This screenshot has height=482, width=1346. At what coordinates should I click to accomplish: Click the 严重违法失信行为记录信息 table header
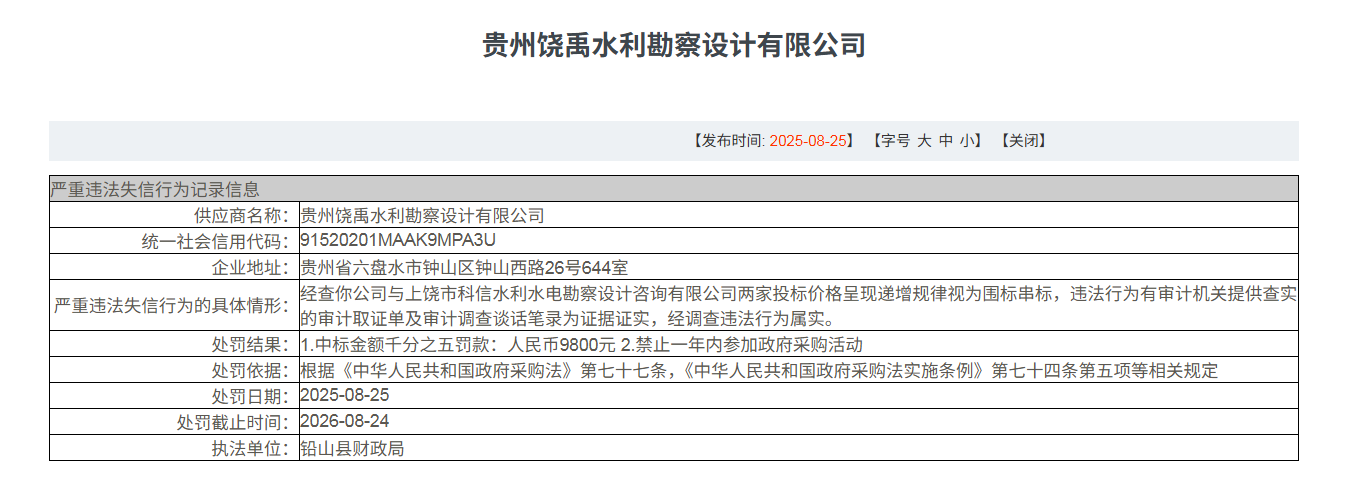coord(155,189)
